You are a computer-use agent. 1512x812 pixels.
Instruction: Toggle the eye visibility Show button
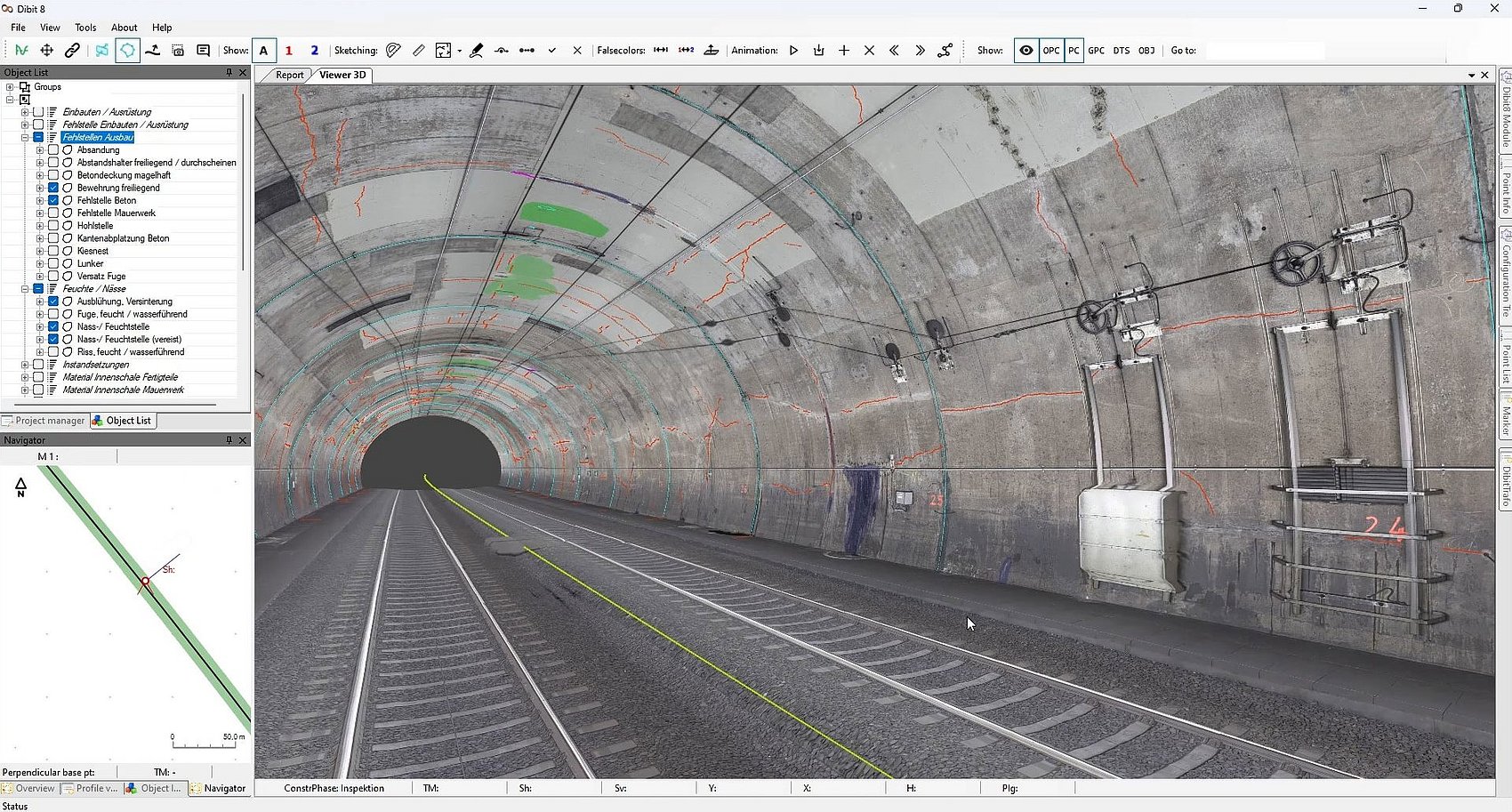point(1025,51)
